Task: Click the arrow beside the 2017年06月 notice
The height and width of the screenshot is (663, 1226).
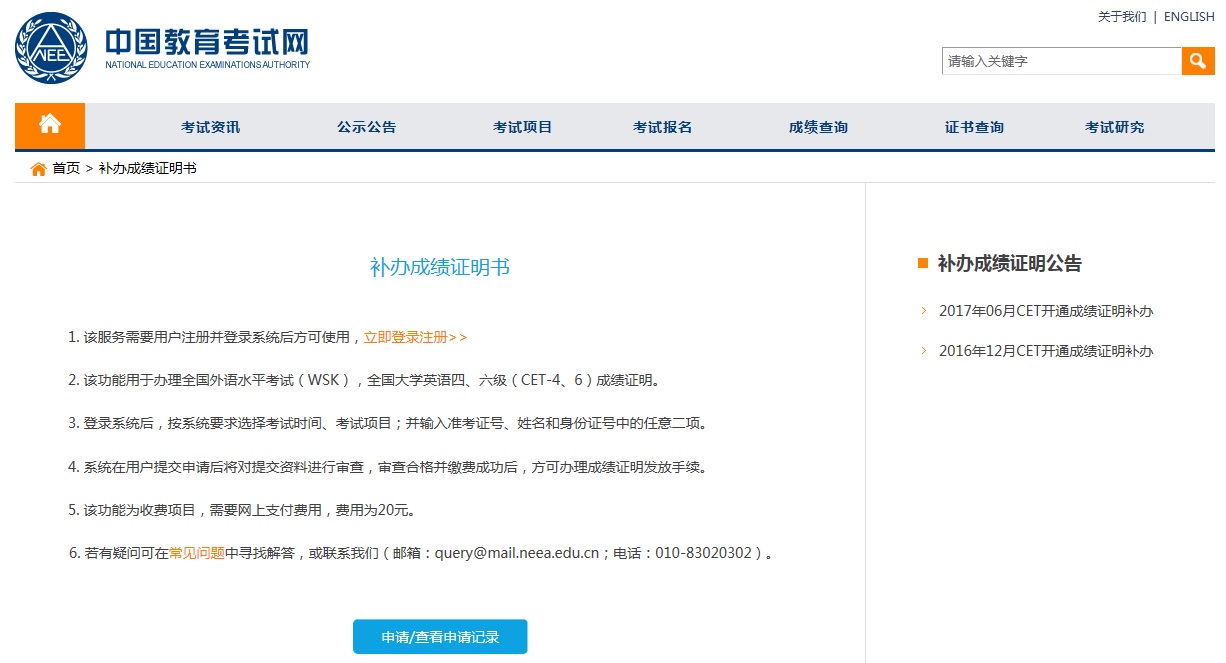Action: click(924, 310)
